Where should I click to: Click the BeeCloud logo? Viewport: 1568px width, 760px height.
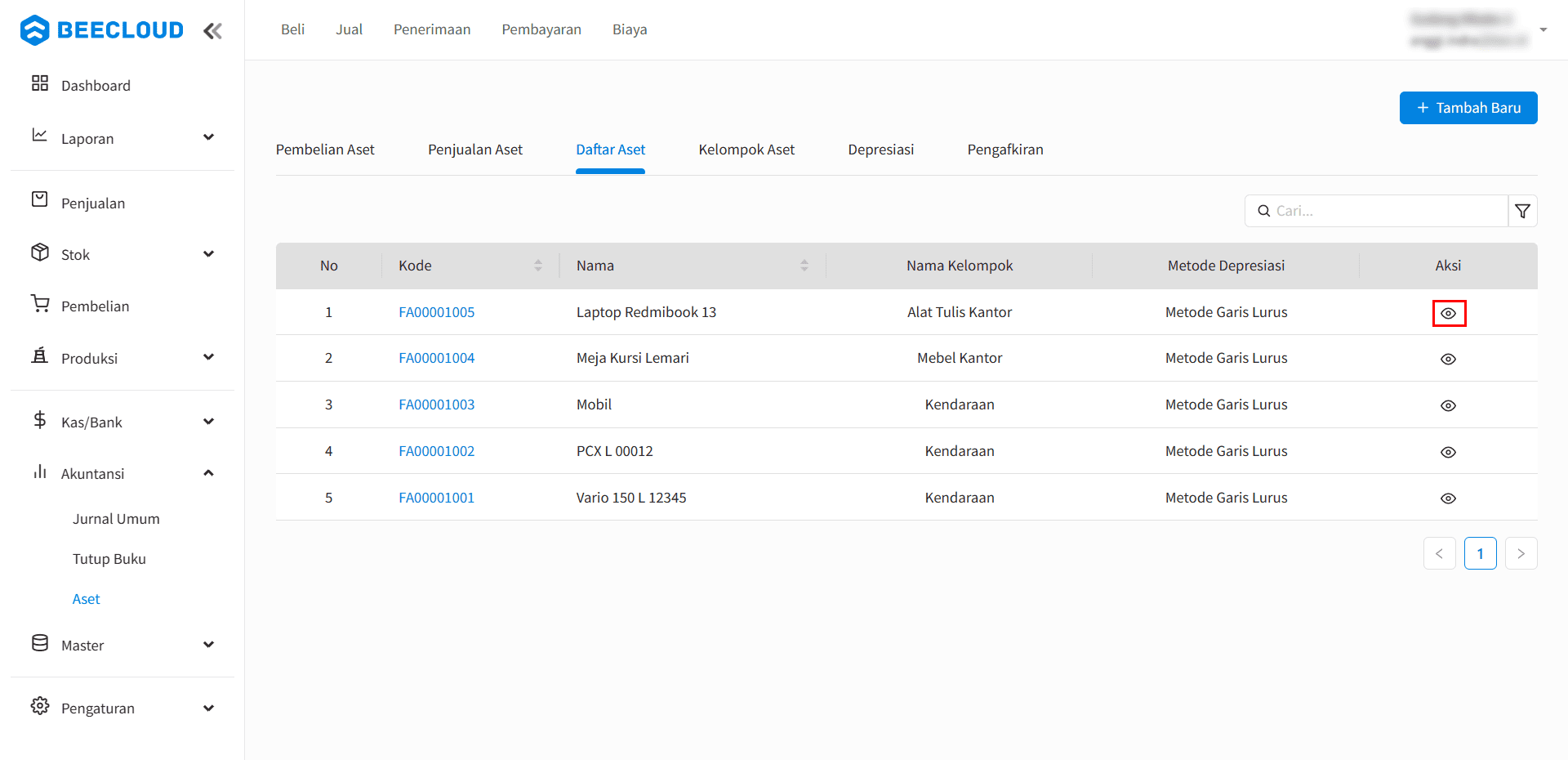point(102,30)
